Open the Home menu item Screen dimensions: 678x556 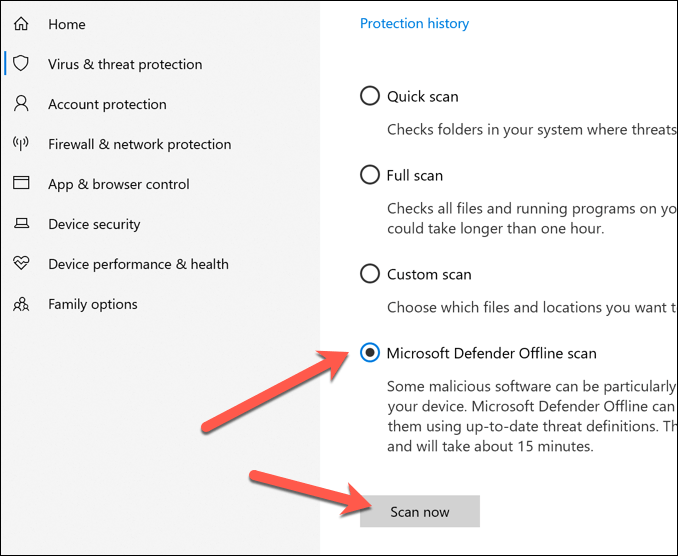point(67,24)
